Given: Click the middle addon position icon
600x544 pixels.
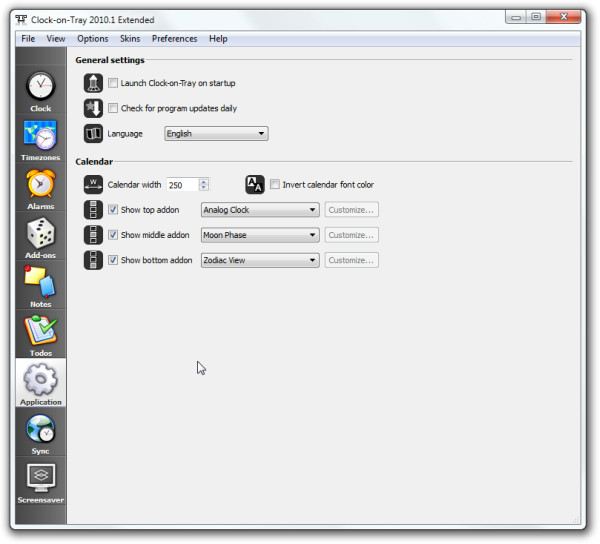Looking at the screenshot, I should (93, 235).
